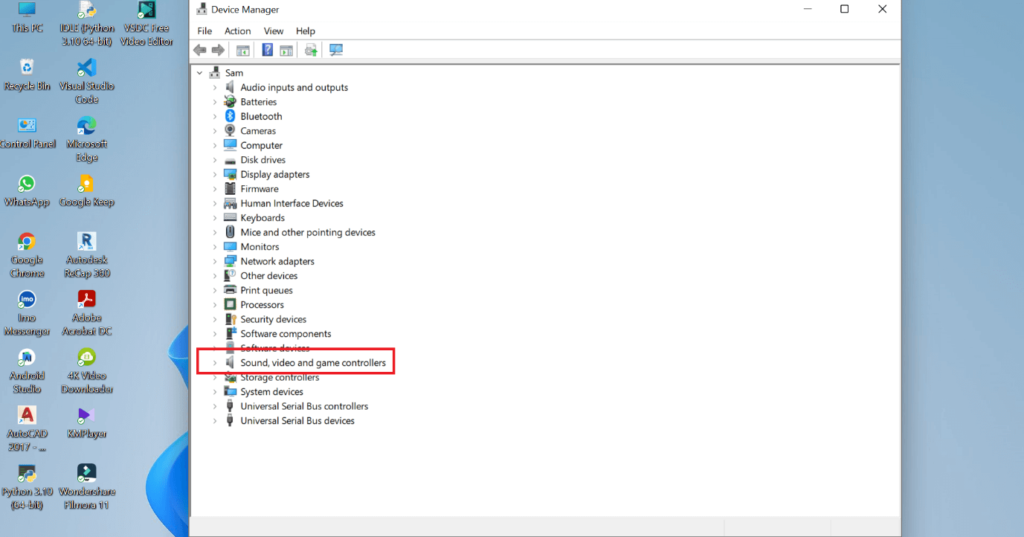Image resolution: width=1024 pixels, height=537 pixels.
Task: Expand the Keyboards category
Action: tap(214, 218)
